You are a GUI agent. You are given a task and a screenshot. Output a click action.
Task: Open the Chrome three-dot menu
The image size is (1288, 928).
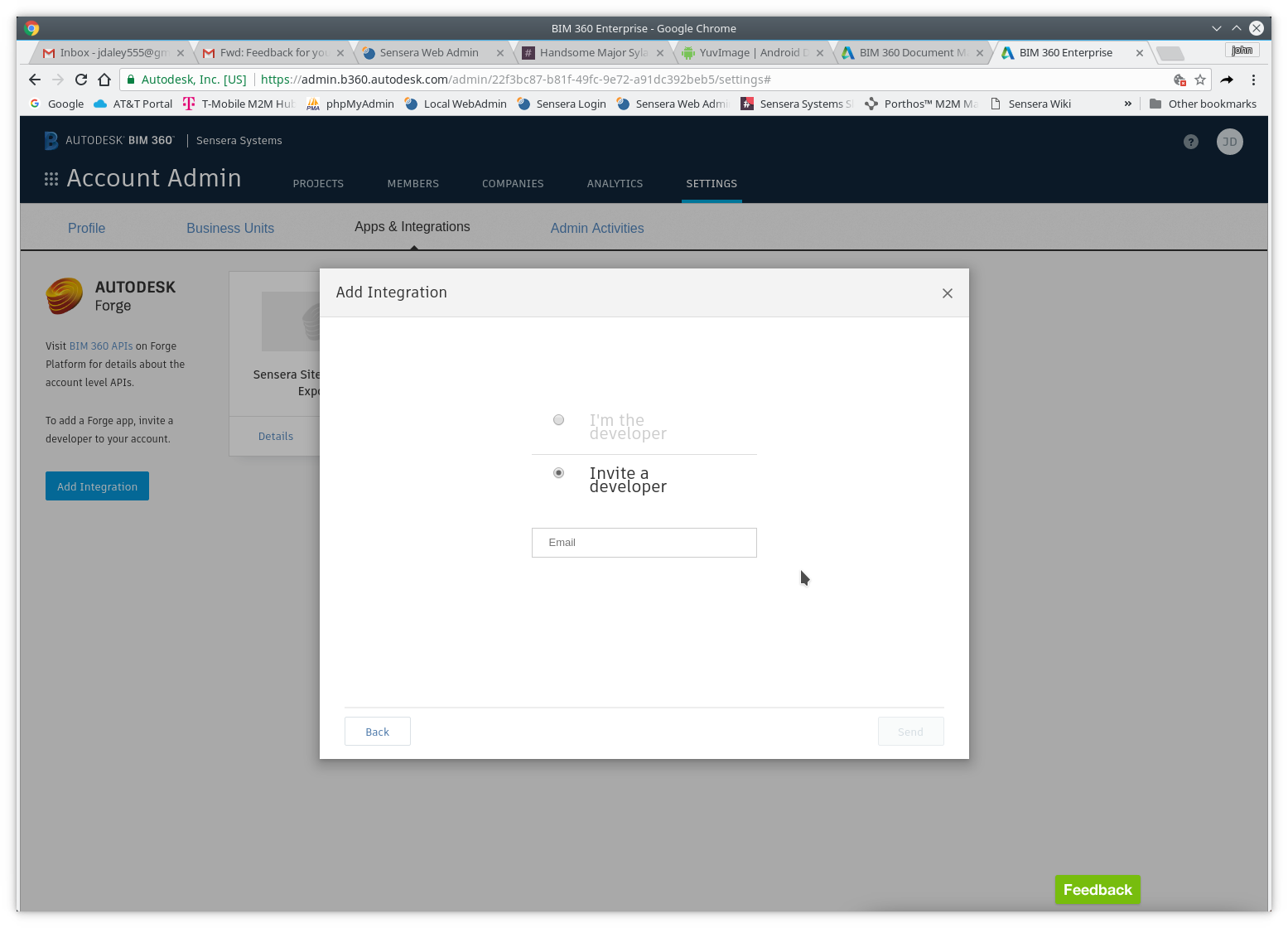[1253, 80]
